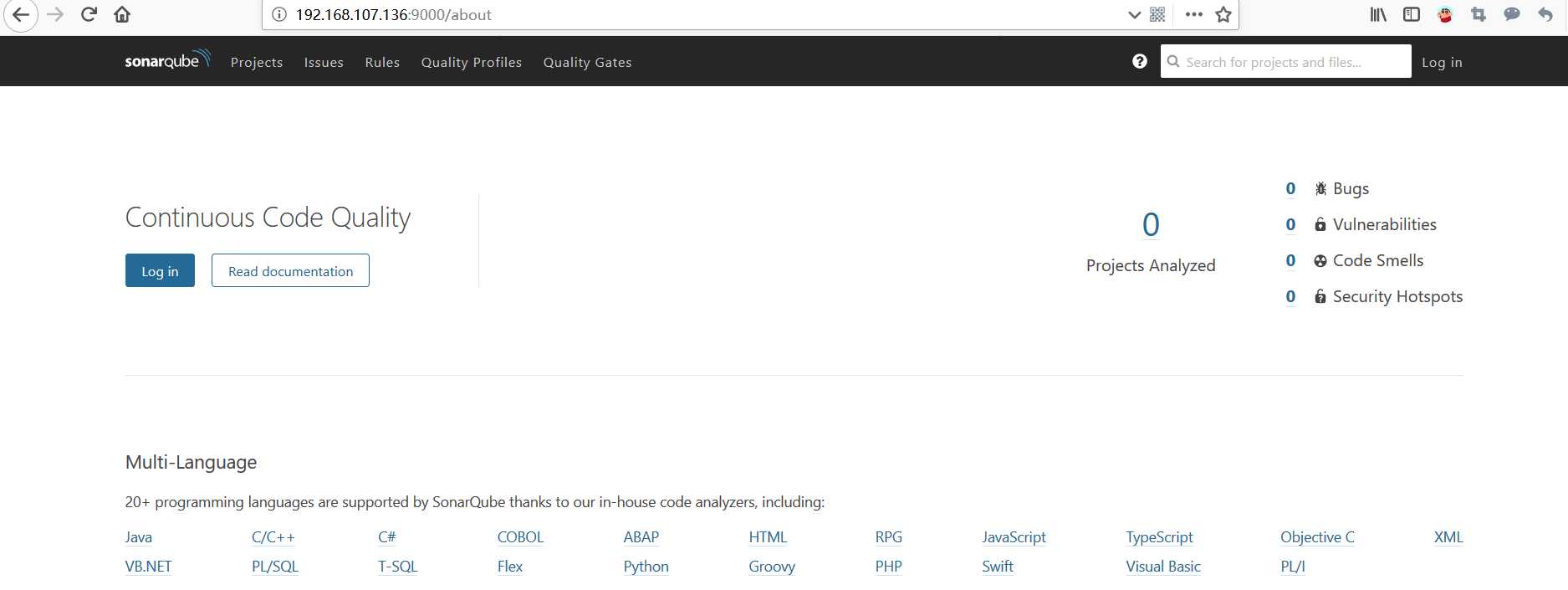Image resolution: width=1568 pixels, height=590 pixels.
Task: Click the browser forward arrow
Action: point(55,15)
